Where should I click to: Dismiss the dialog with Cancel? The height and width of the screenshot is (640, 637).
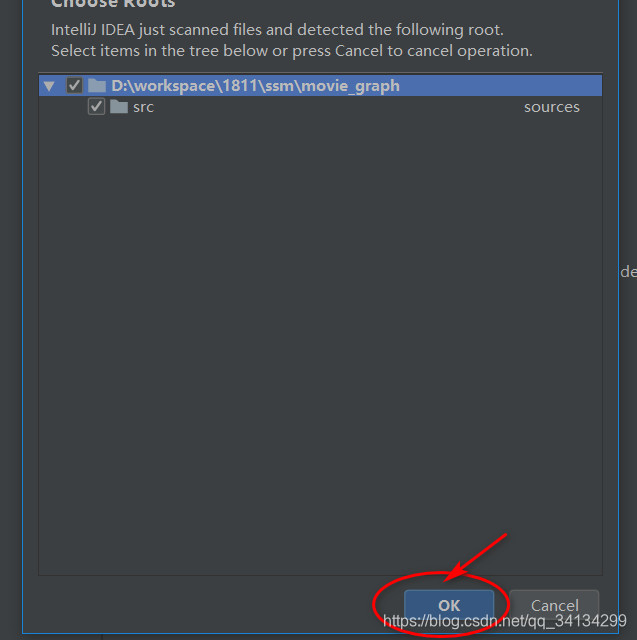pos(554,606)
